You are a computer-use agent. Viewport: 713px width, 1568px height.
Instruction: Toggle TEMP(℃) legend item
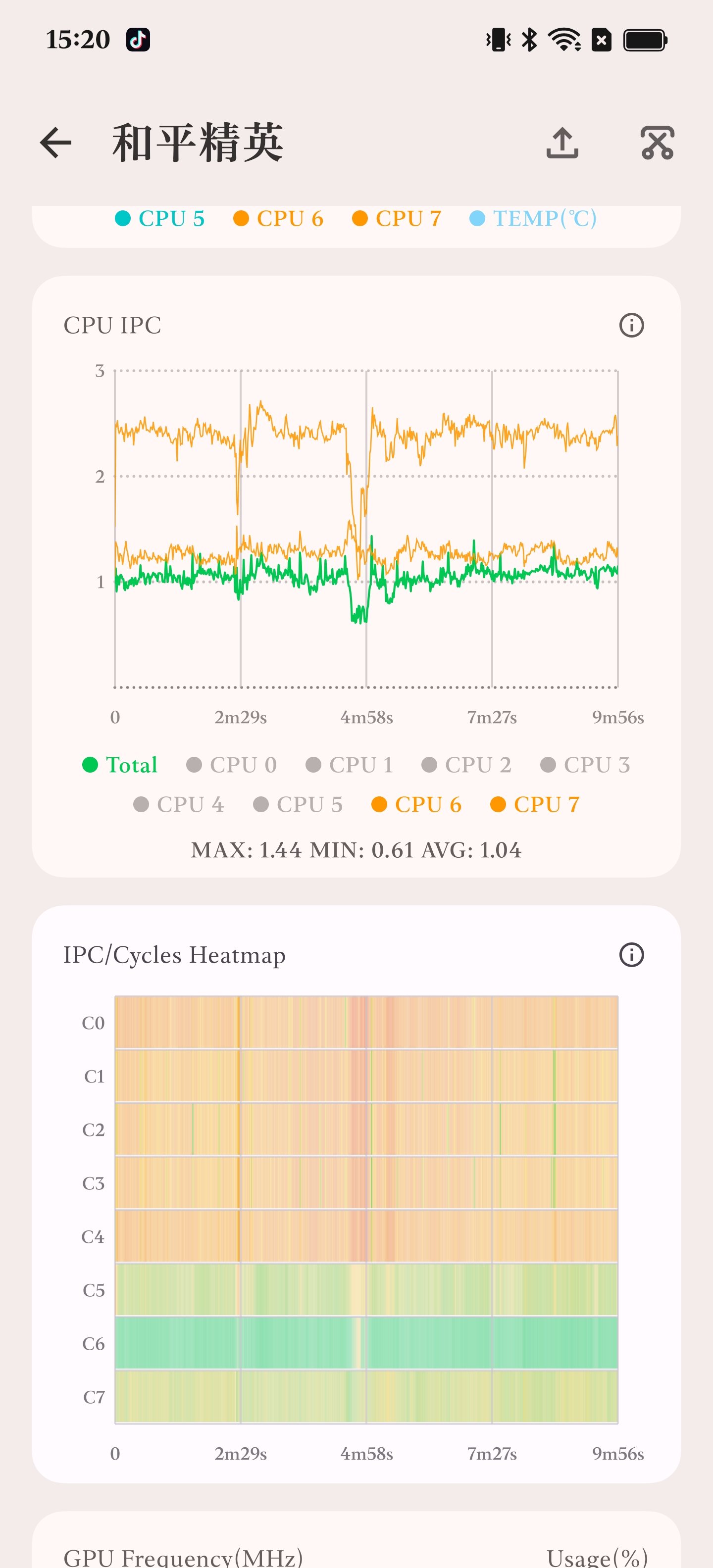click(x=533, y=218)
